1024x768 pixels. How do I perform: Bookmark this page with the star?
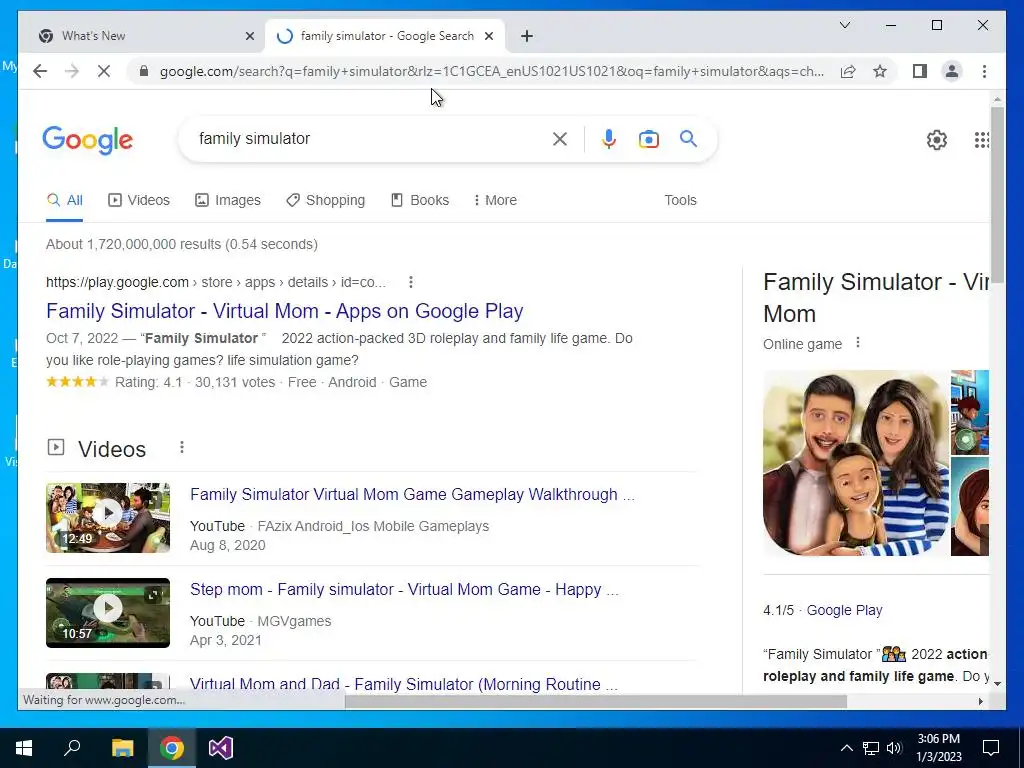[x=880, y=71]
